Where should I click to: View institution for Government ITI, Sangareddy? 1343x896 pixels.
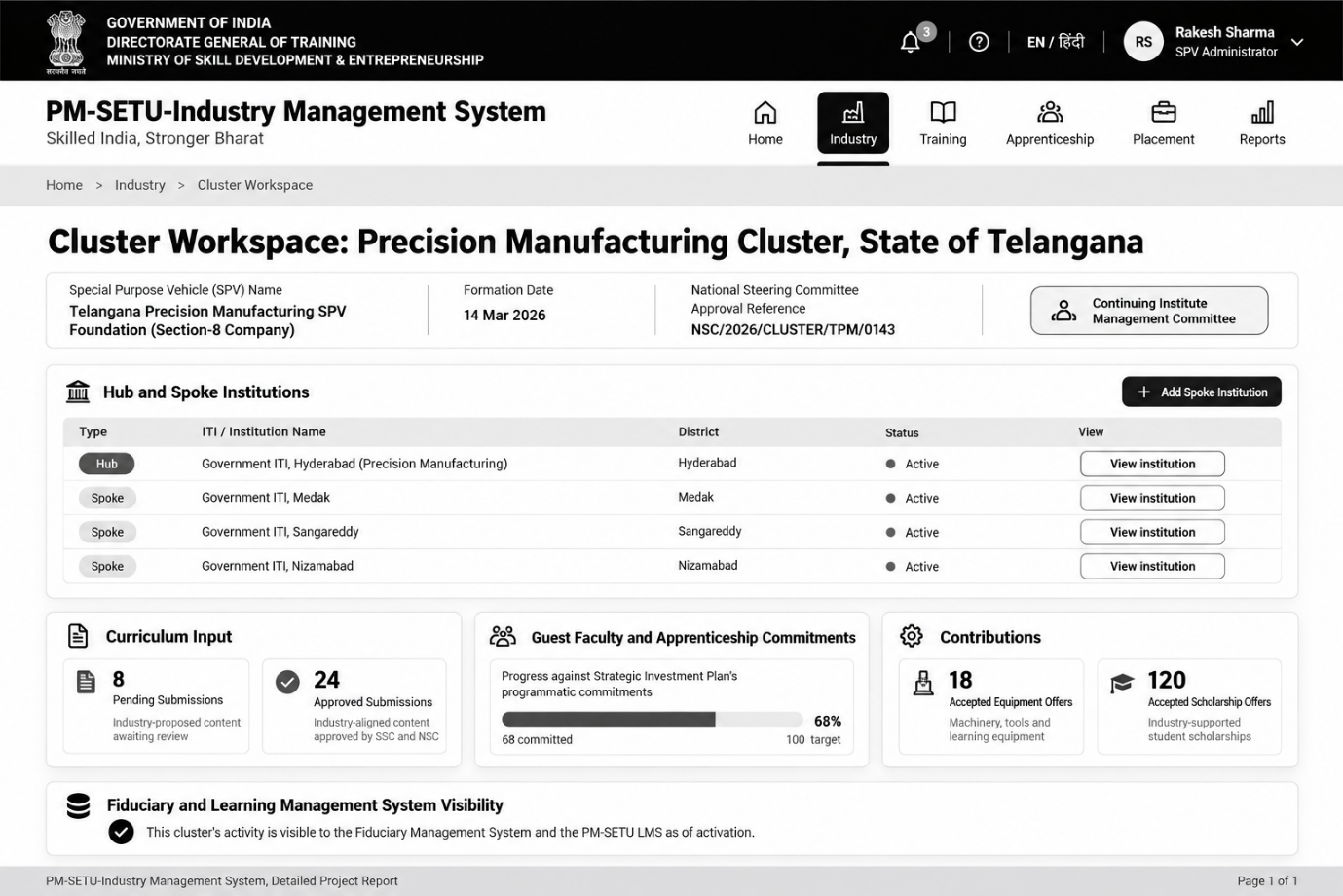point(1152,532)
